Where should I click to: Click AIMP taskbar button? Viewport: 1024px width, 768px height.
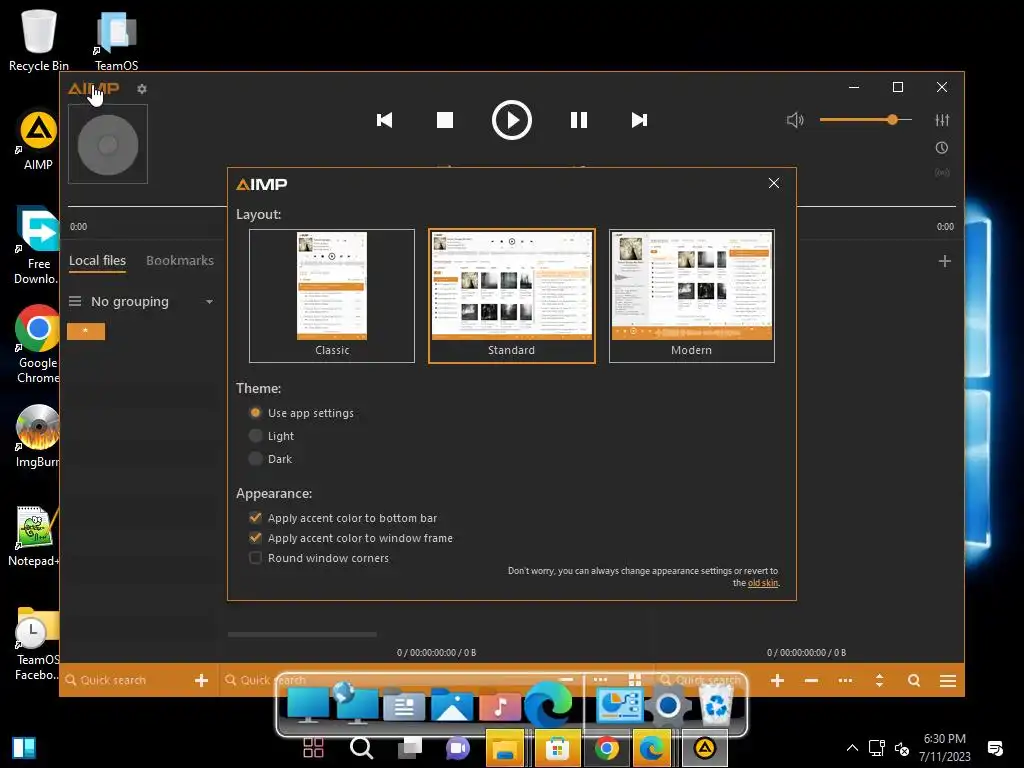(x=704, y=748)
